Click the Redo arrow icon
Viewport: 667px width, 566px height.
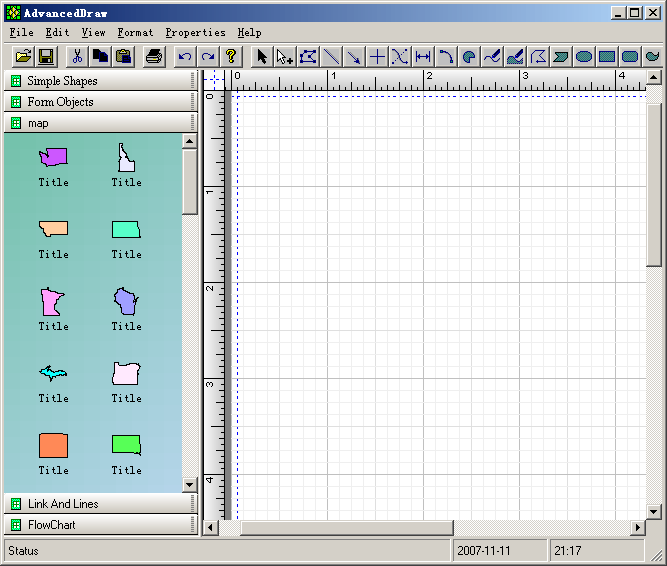tap(208, 57)
